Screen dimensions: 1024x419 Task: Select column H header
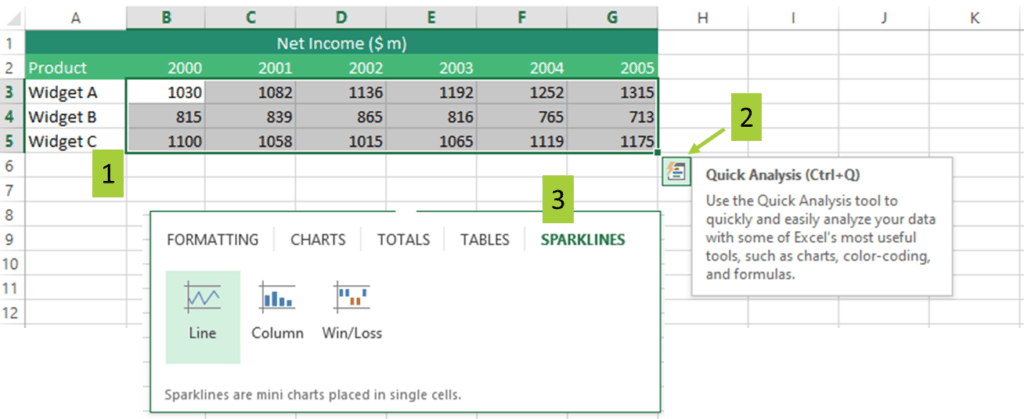tap(703, 18)
